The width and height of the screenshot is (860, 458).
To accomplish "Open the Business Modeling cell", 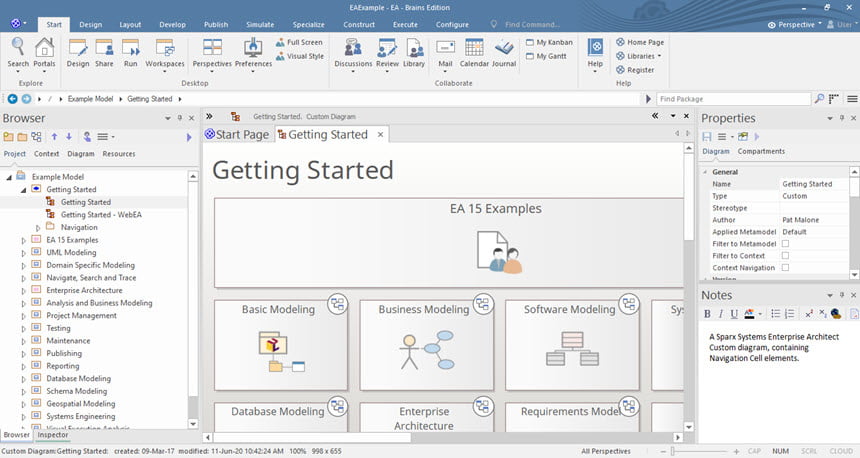I will [427, 345].
